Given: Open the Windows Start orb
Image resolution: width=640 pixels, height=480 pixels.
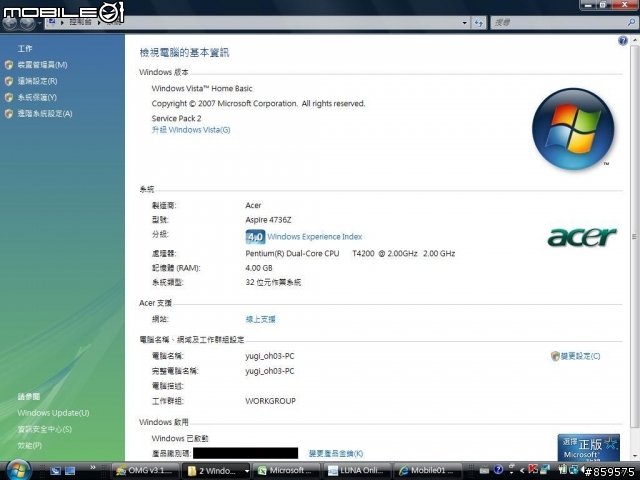Looking at the screenshot, I should [x=18, y=469].
